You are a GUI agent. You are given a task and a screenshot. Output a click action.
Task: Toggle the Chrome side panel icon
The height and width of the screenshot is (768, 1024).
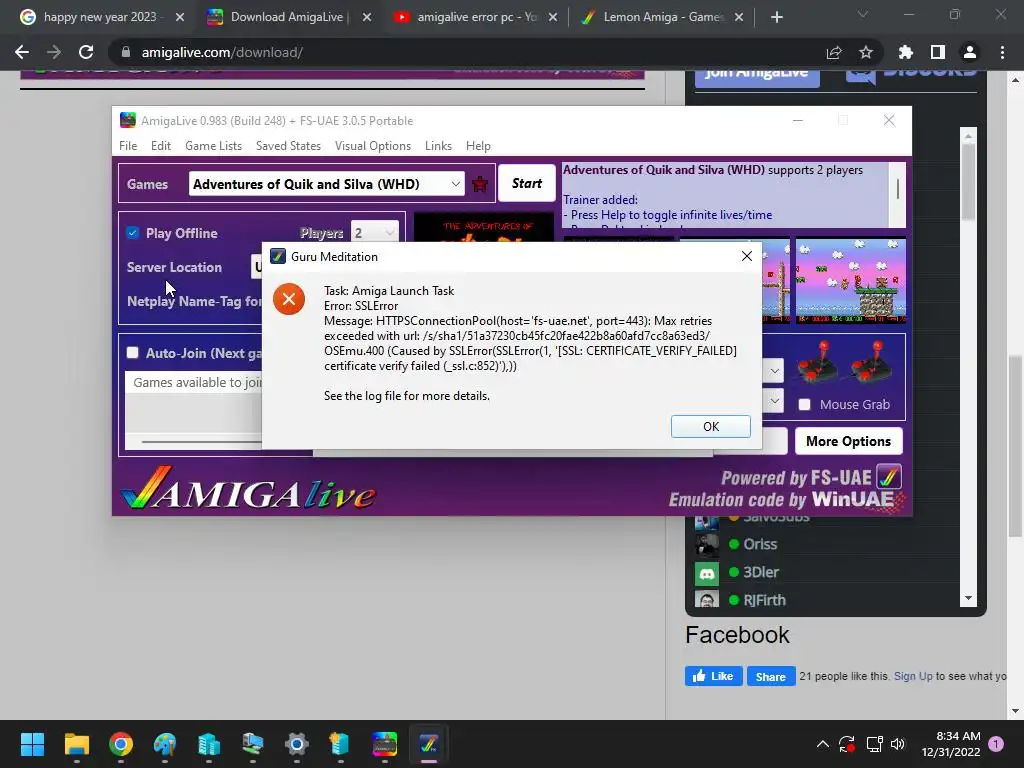click(x=937, y=52)
